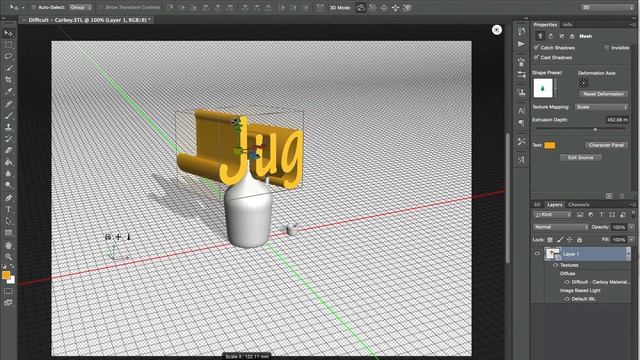
Task: Open the Opacity slider dropdown arrow
Action: 631,227
